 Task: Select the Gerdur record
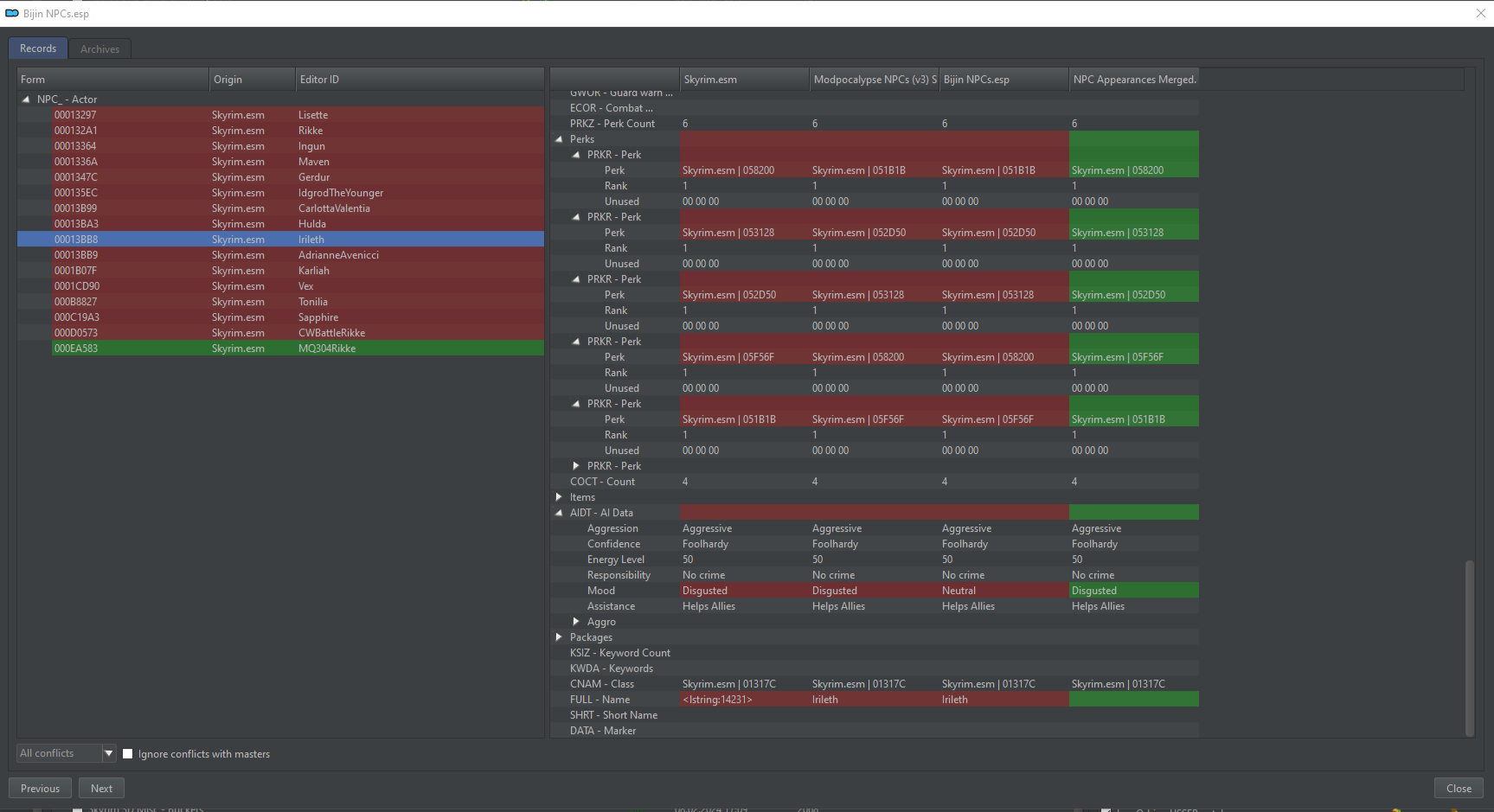click(281, 177)
